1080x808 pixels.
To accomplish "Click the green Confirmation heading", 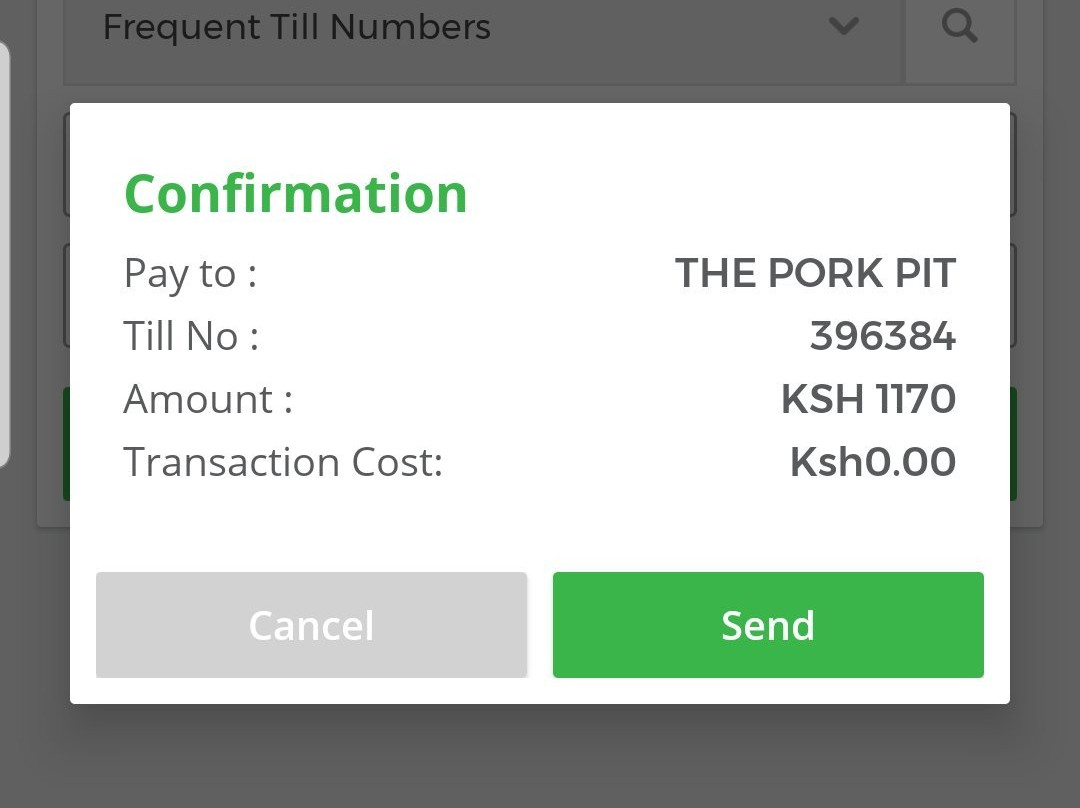I will pyautogui.click(x=295, y=193).
